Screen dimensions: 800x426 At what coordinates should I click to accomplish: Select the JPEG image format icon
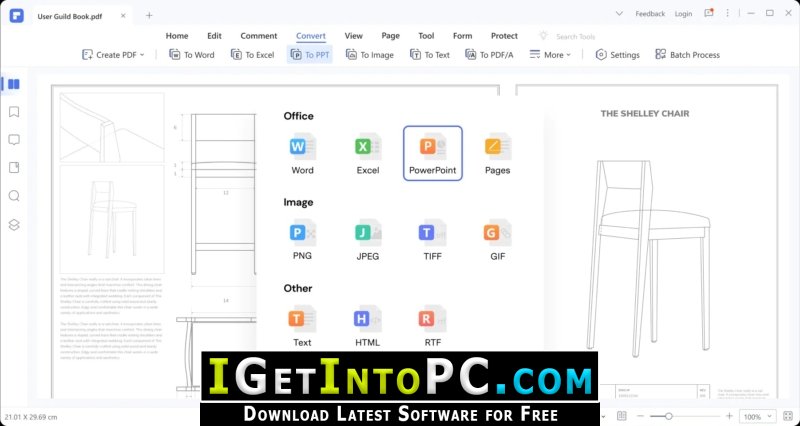coord(368,233)
